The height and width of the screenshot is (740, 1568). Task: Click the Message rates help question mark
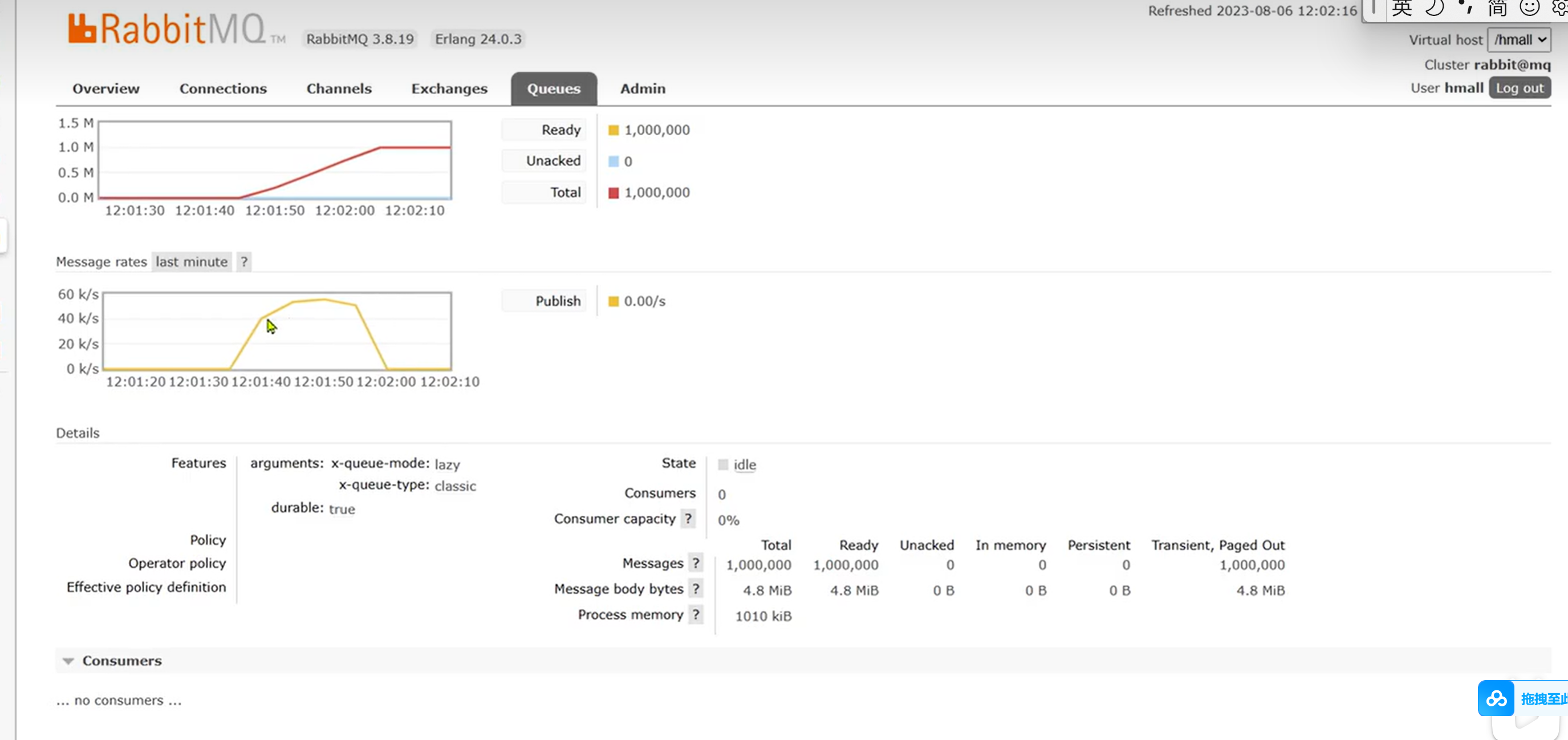[x=243, y=262]
